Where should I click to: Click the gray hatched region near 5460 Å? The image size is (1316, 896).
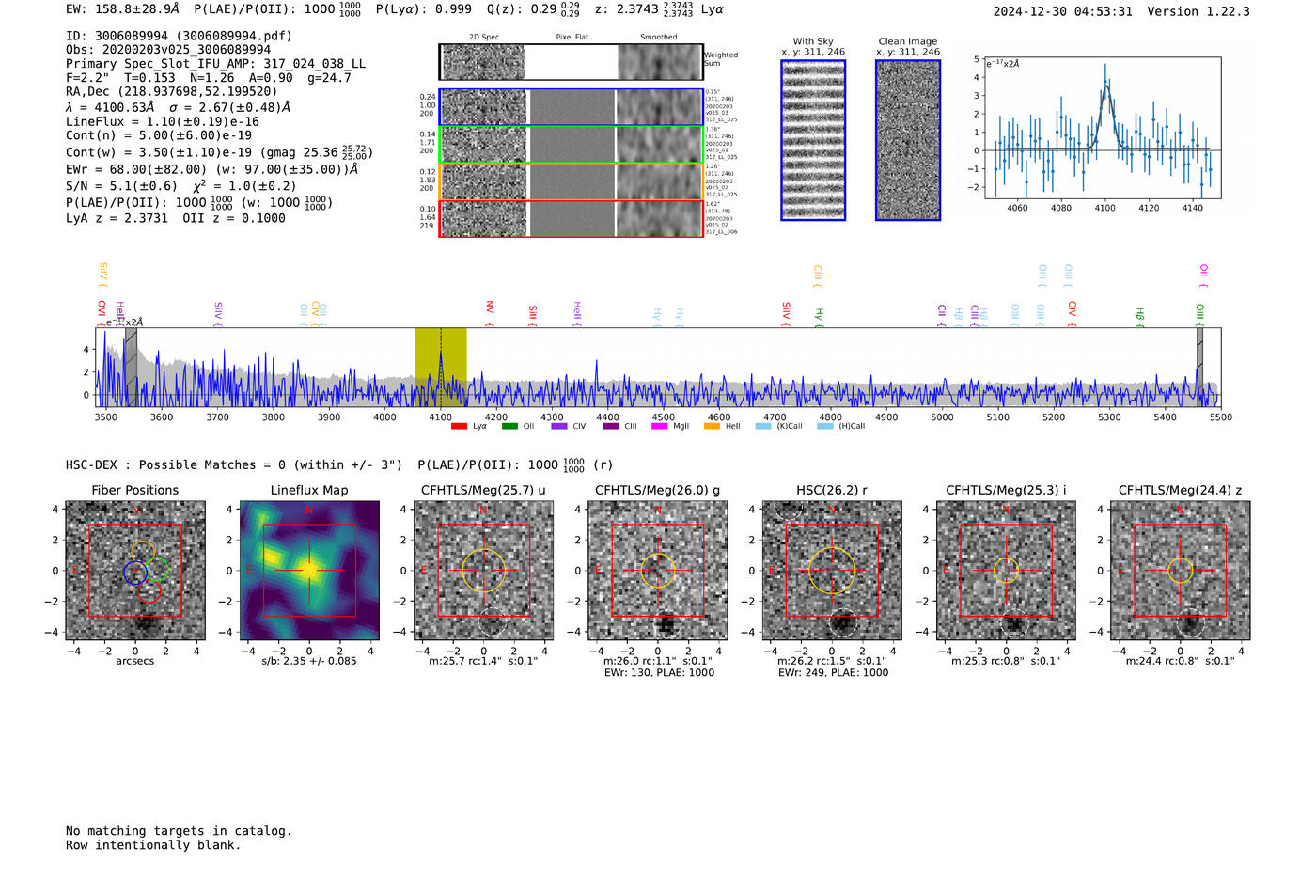pyautogui.click(x=1199, y=368)
